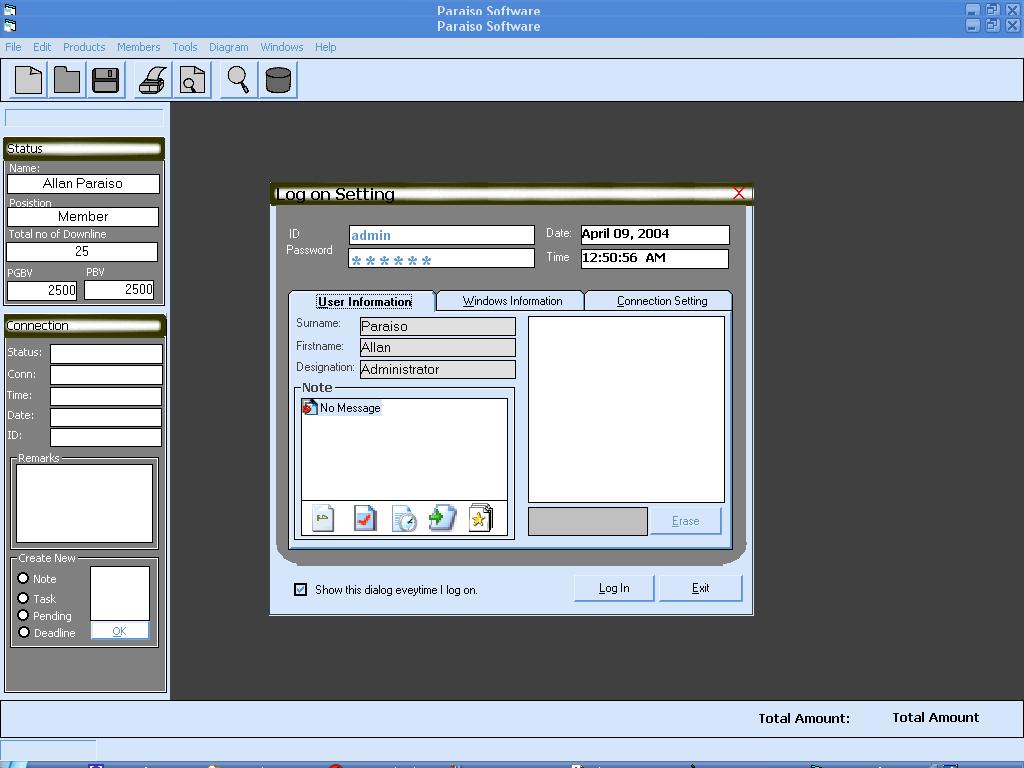Click the key document icon under Note

(323, 519)
